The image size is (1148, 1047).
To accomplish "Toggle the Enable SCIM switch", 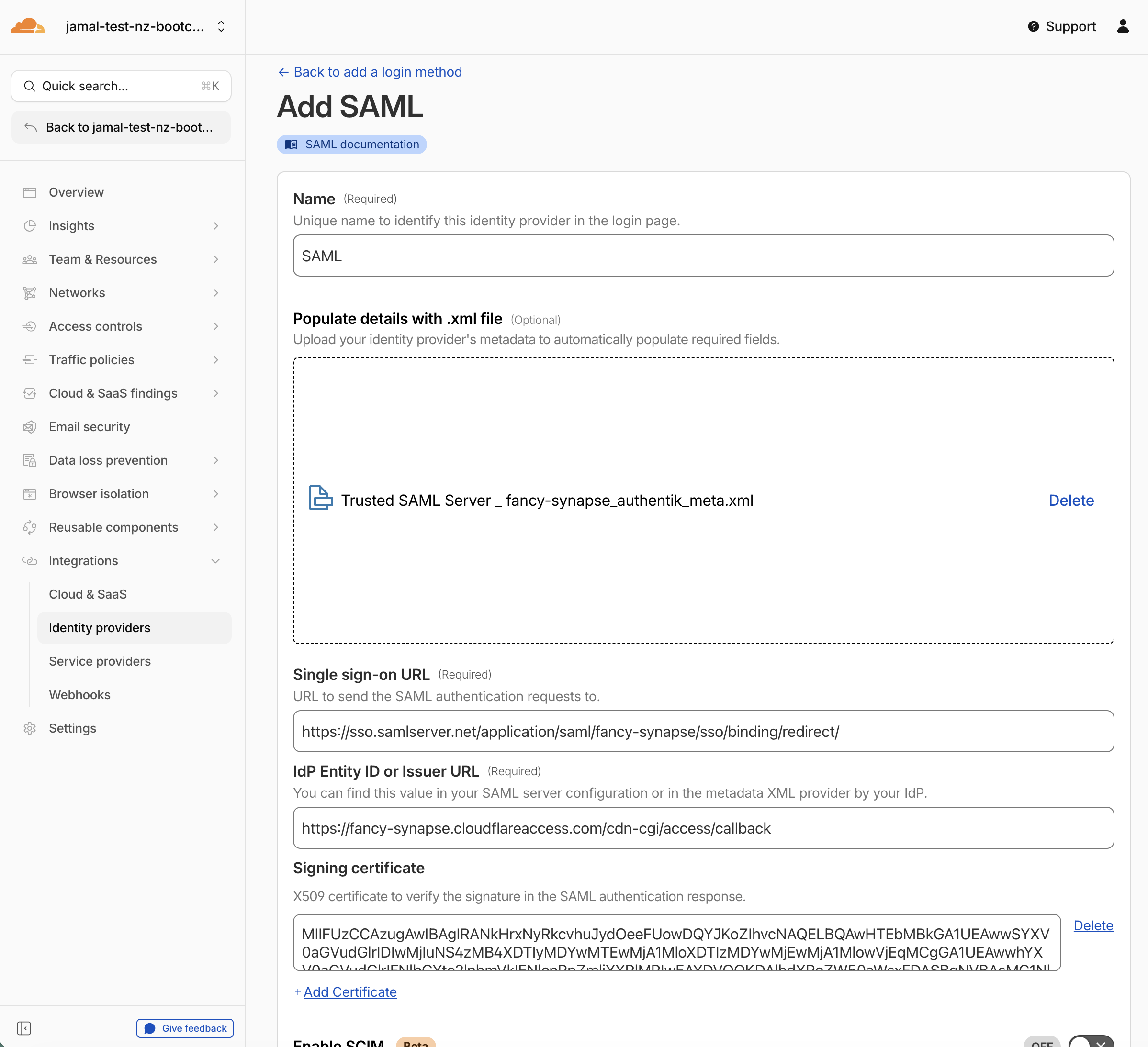I will click(x=1091, y=1042).
